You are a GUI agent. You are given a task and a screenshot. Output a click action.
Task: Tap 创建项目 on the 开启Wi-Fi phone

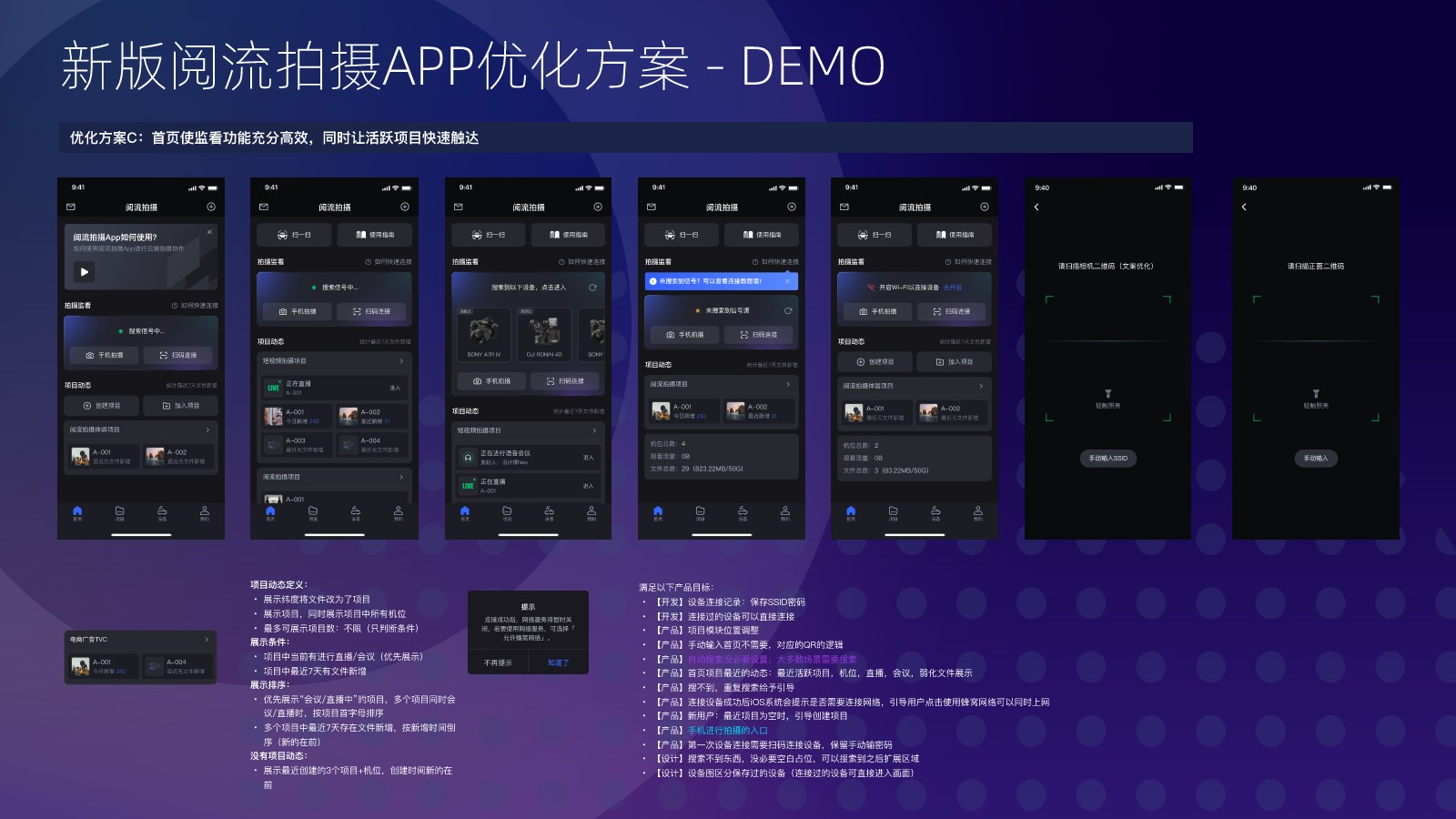pos(875,362)
